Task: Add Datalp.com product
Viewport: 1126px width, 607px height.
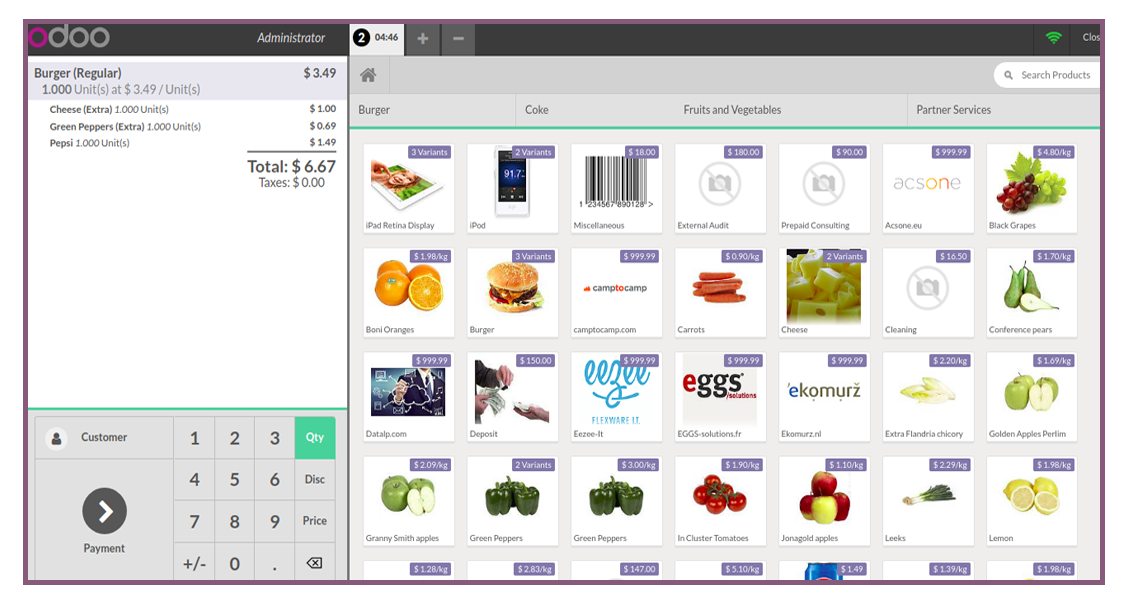Action: (x=409, y=396)
